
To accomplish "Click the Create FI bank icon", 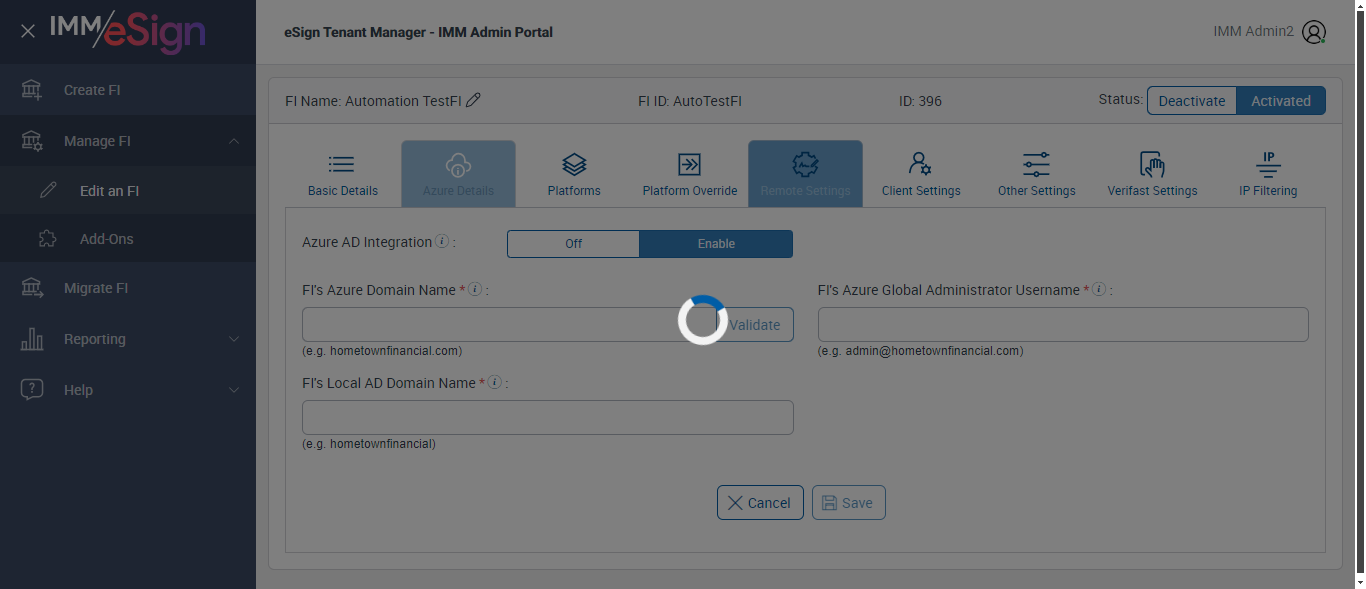I will click(32, 90).
